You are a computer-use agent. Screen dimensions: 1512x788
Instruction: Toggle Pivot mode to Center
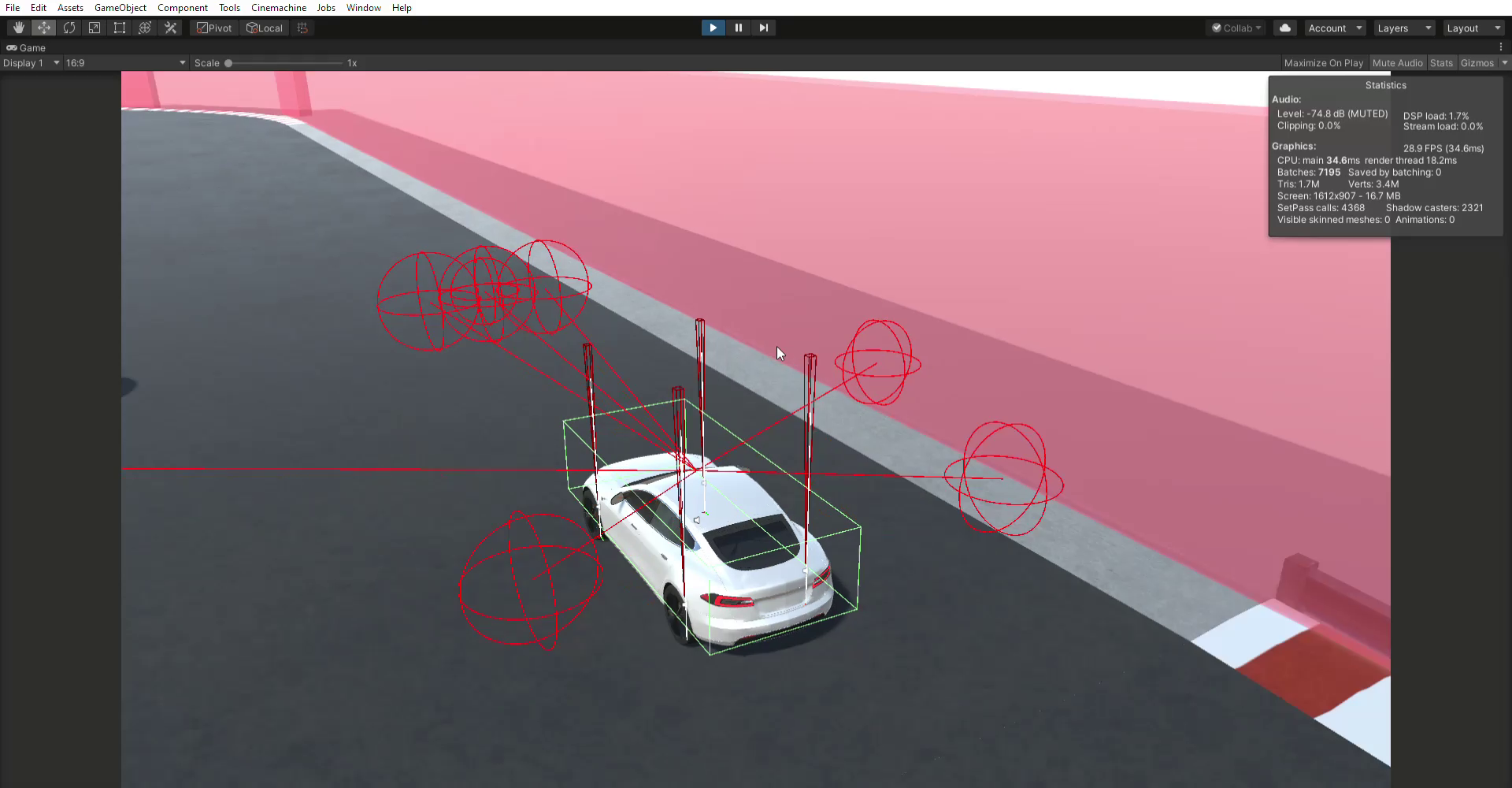click(x=213, y=28)
